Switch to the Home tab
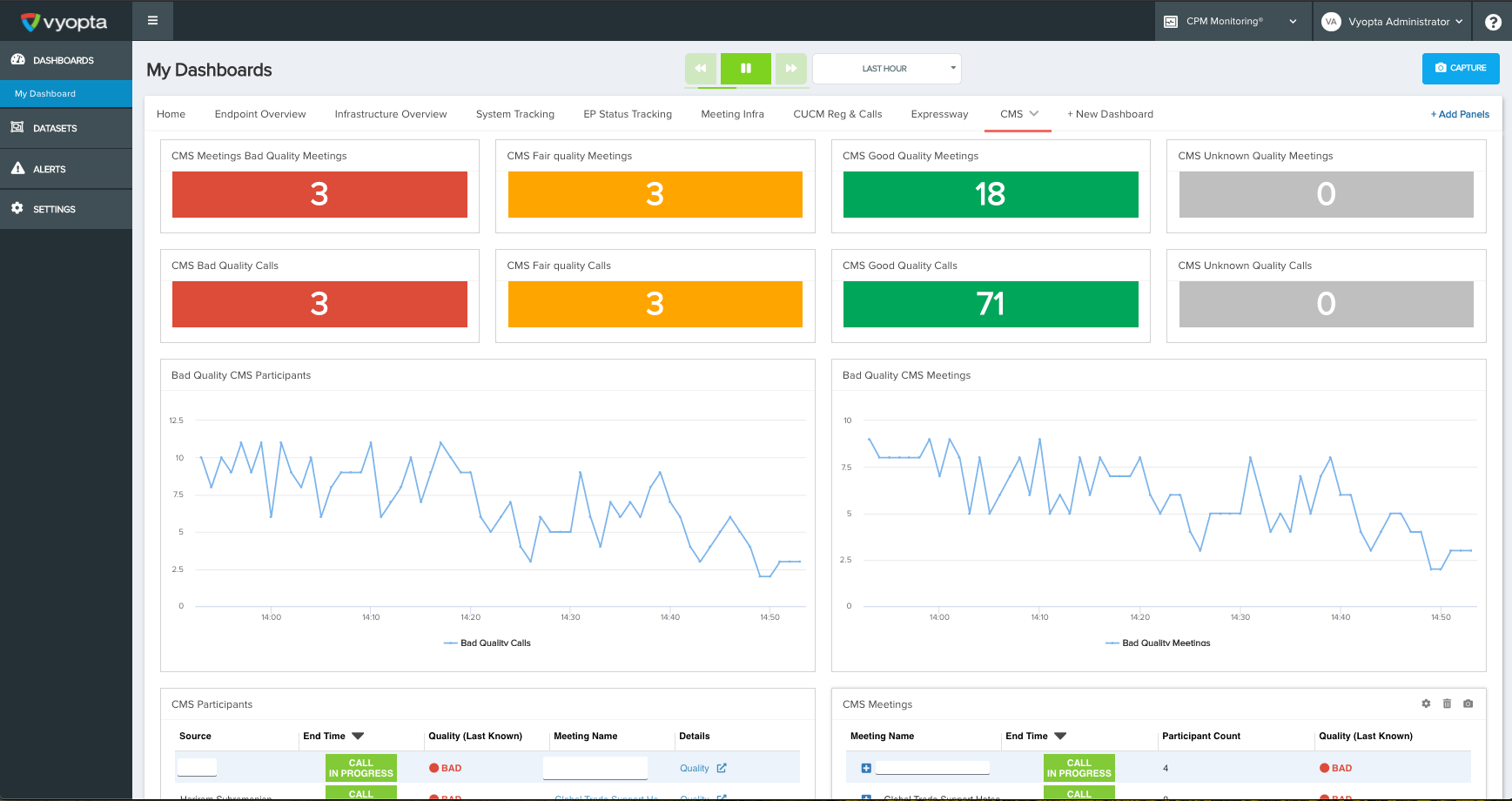This screenshot has width=1512, height=801. (x=171, y=114)
